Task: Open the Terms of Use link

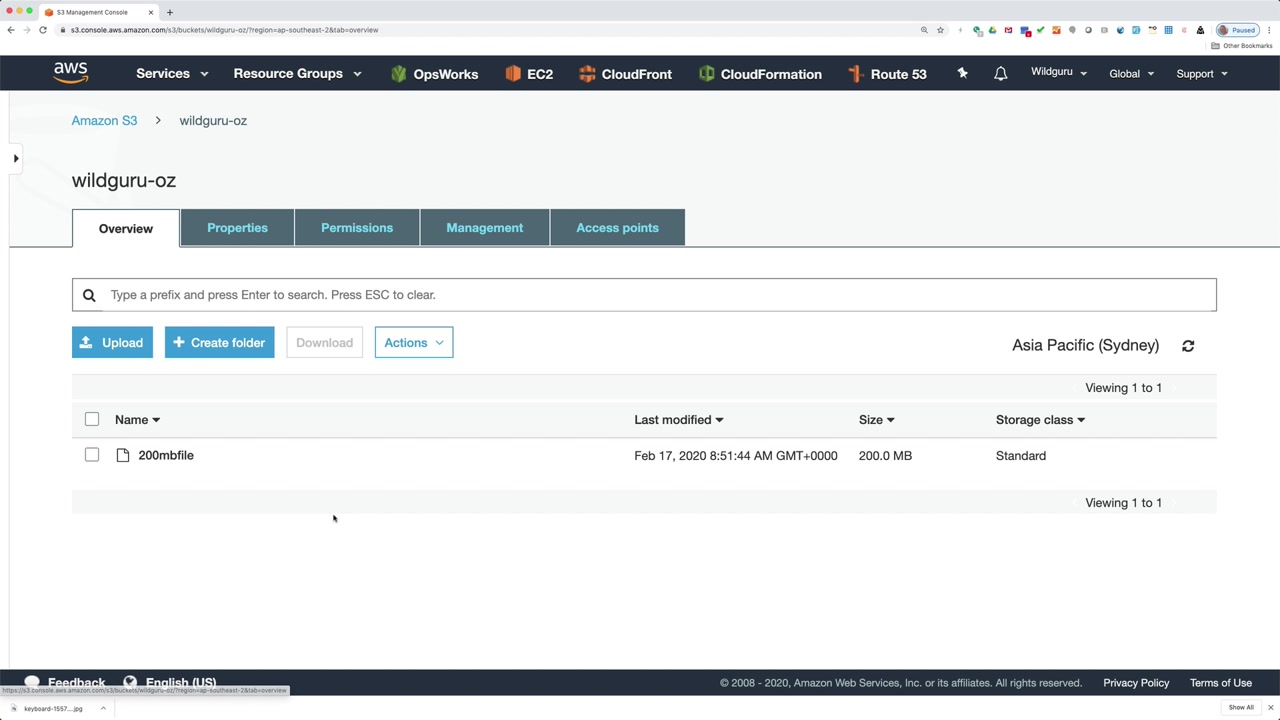Action: [x=1221, y=683]
